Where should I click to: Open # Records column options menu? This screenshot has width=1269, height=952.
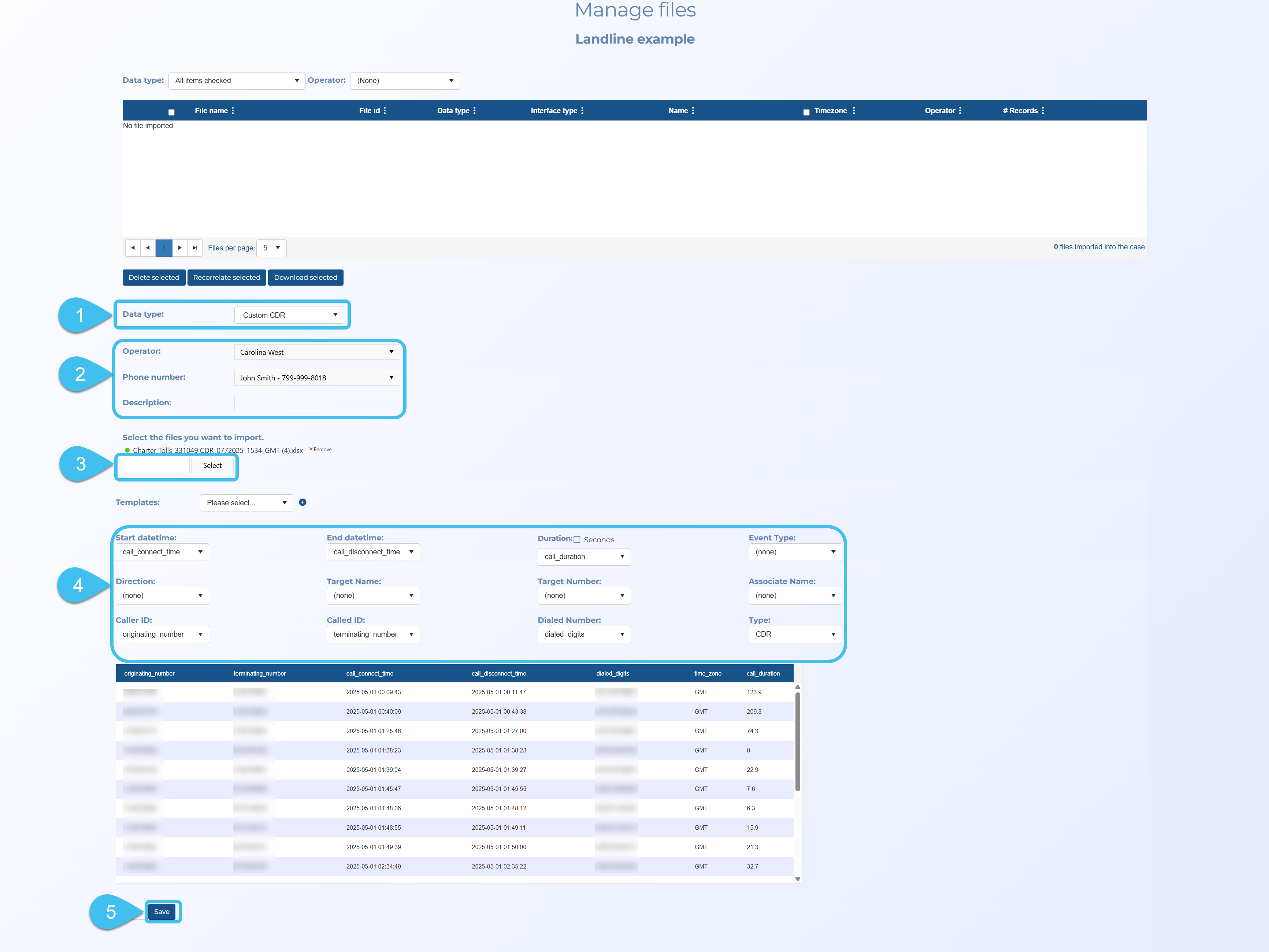coord(1042,111)
